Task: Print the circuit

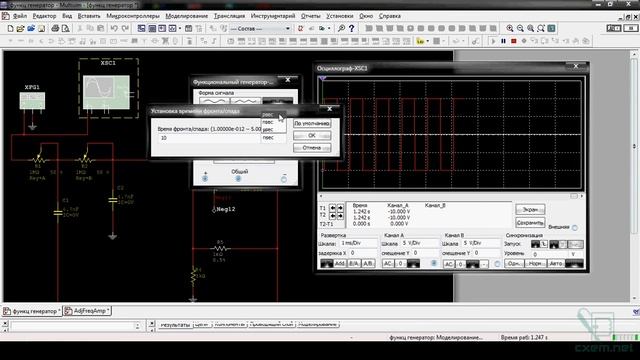Action: point(55,29)
